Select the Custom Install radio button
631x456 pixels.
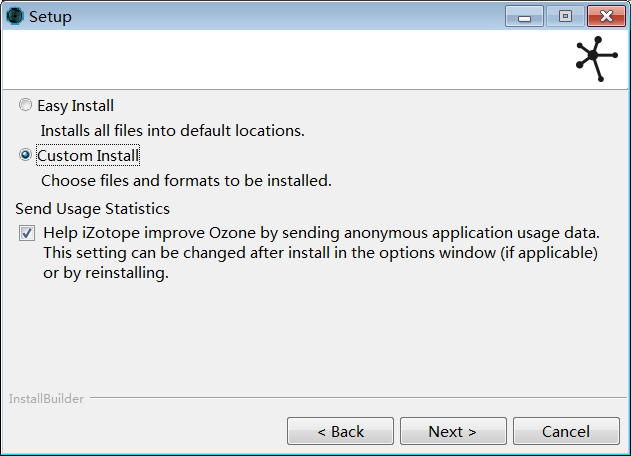(25, 155)
